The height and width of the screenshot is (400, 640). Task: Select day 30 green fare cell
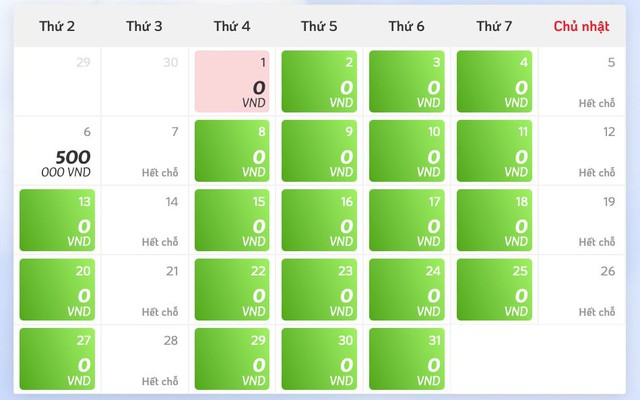coord(319,359)
